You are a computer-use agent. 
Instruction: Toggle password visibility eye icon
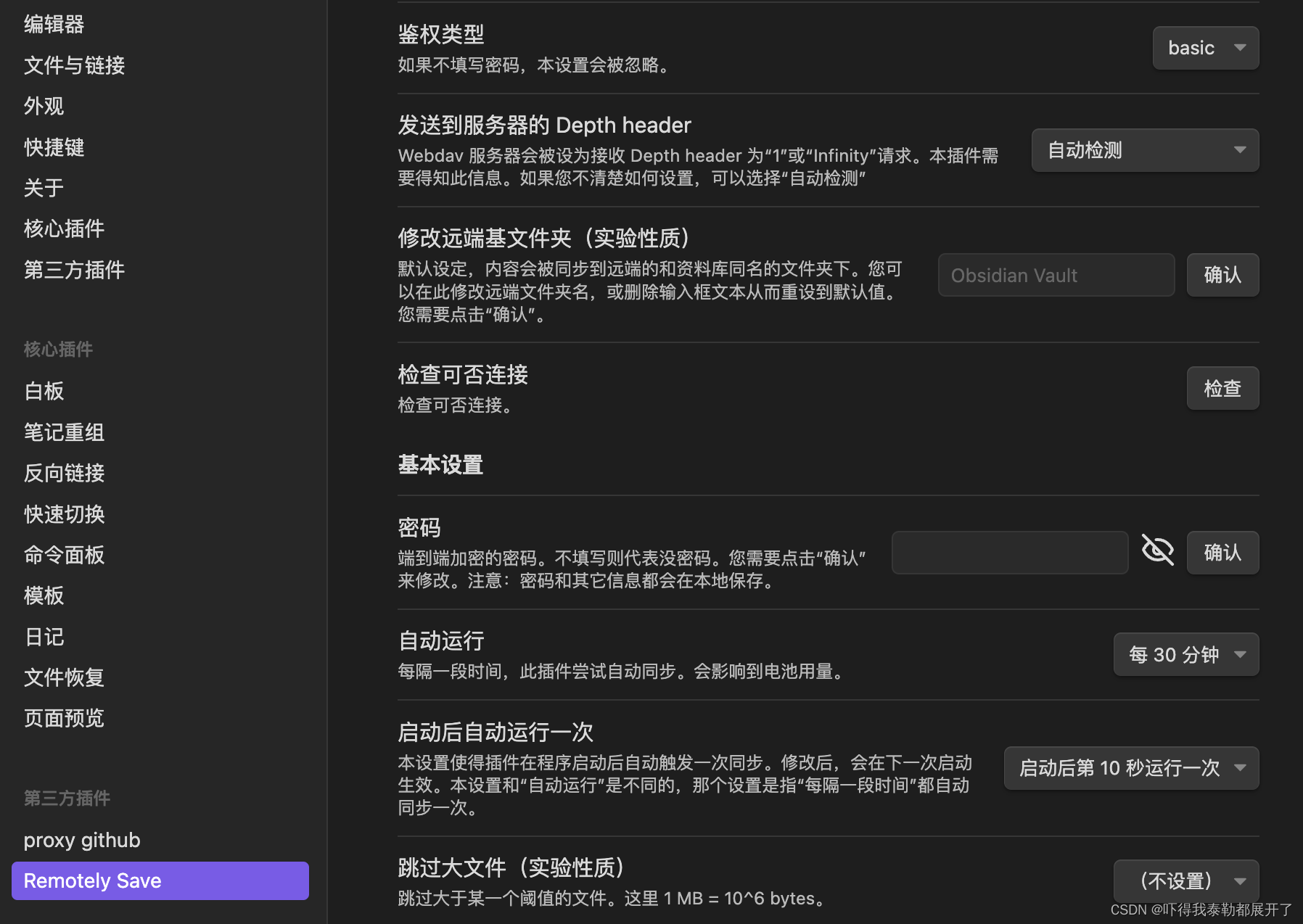1157,550
